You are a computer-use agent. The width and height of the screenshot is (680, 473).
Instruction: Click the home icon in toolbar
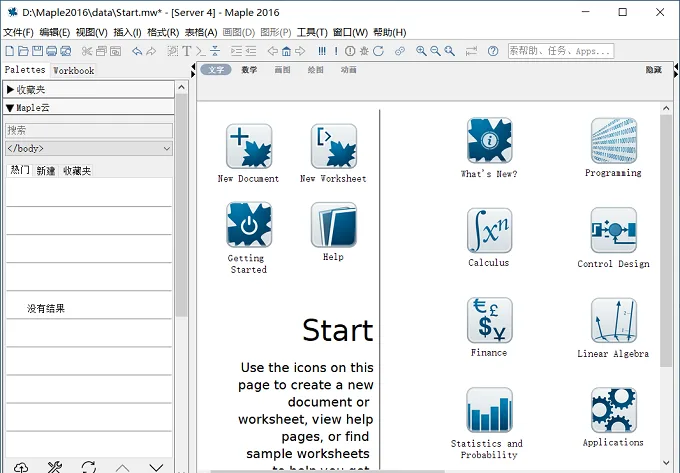point(286,51)
